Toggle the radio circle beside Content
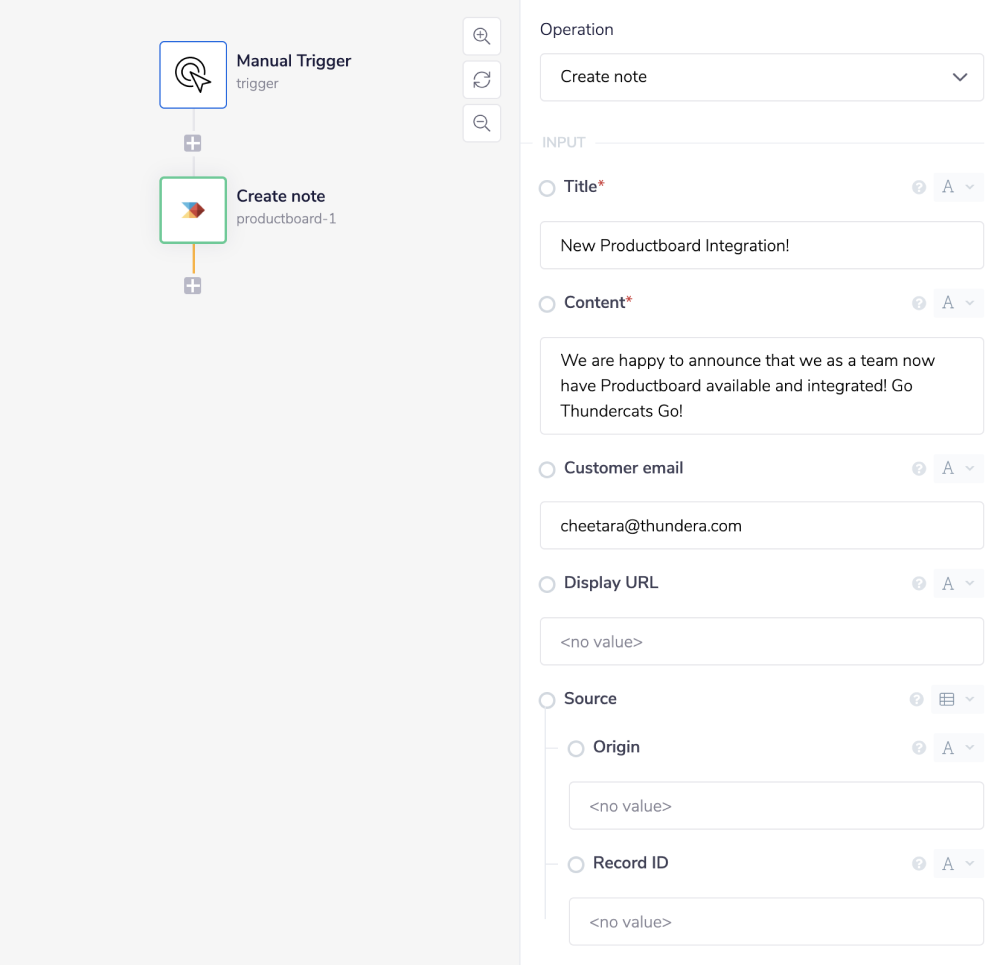Screen dimensions: 1000x965 coord(547,303)
